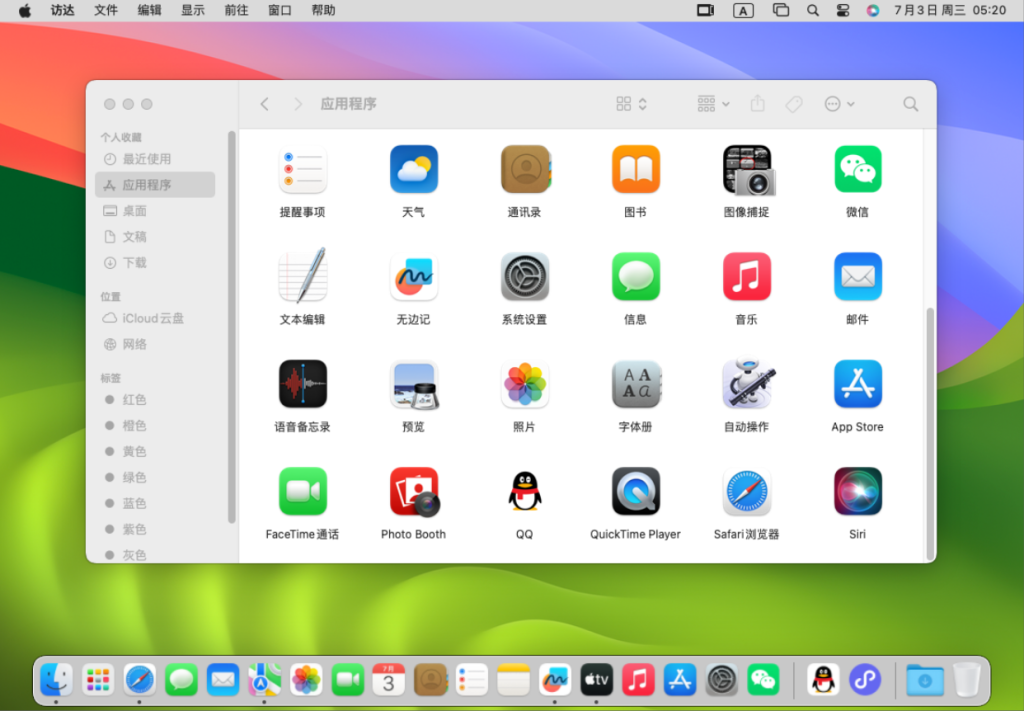The height and width of the screenshot is (711, 1024).
Task: Open the QQ penguin app in Finder
Action: (524, 491)
